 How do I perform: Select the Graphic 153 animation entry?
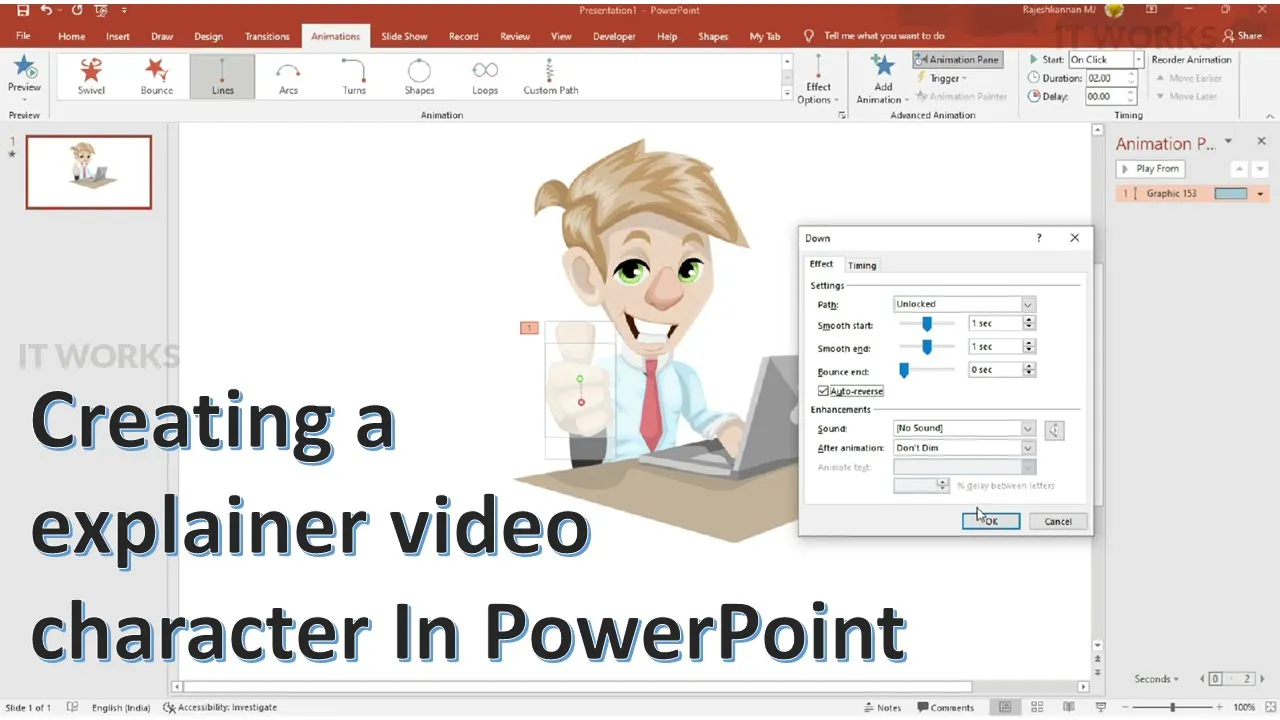click(x=1192, y=194)
